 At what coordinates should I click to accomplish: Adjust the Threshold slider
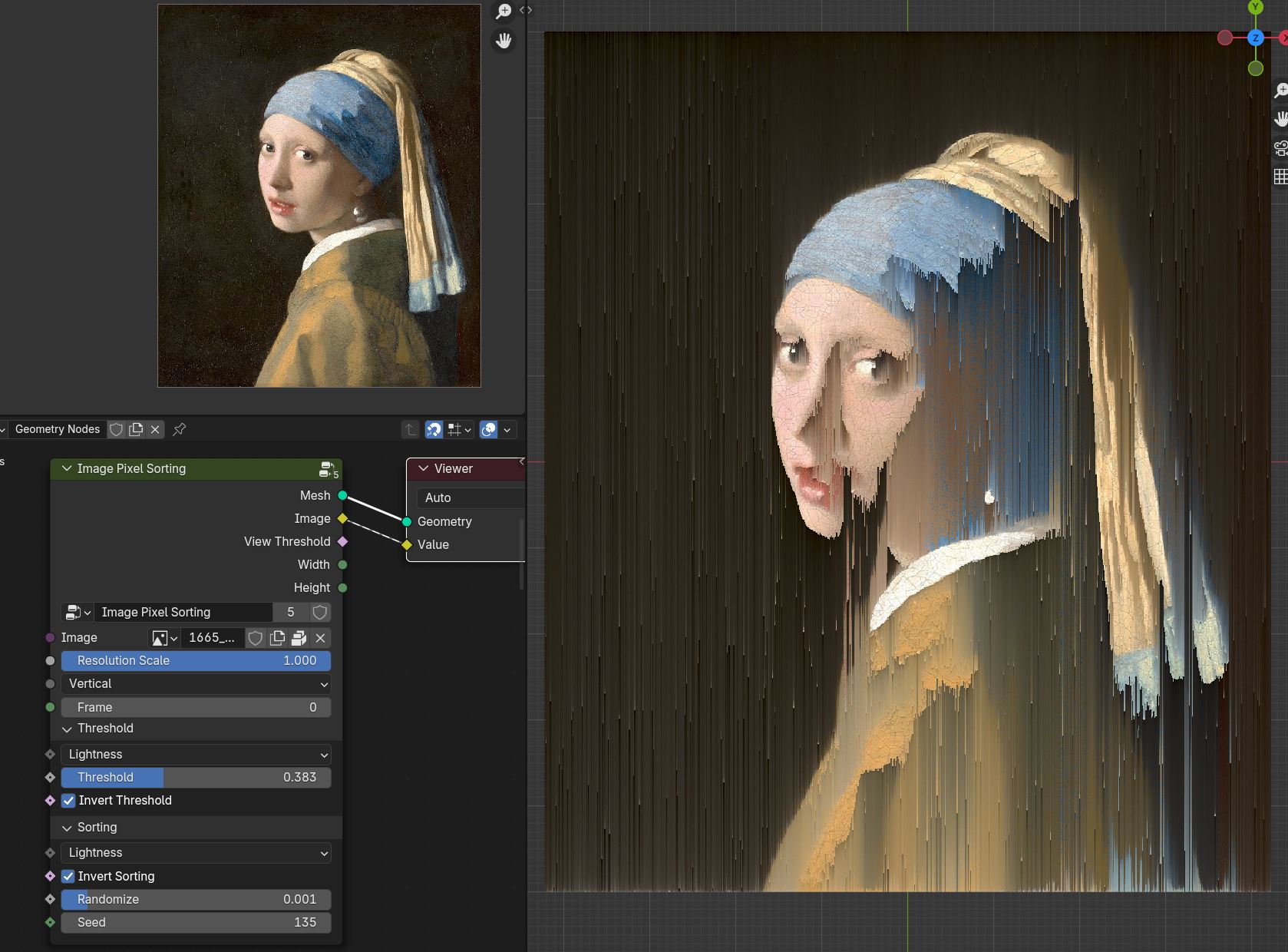coord(196,777)
